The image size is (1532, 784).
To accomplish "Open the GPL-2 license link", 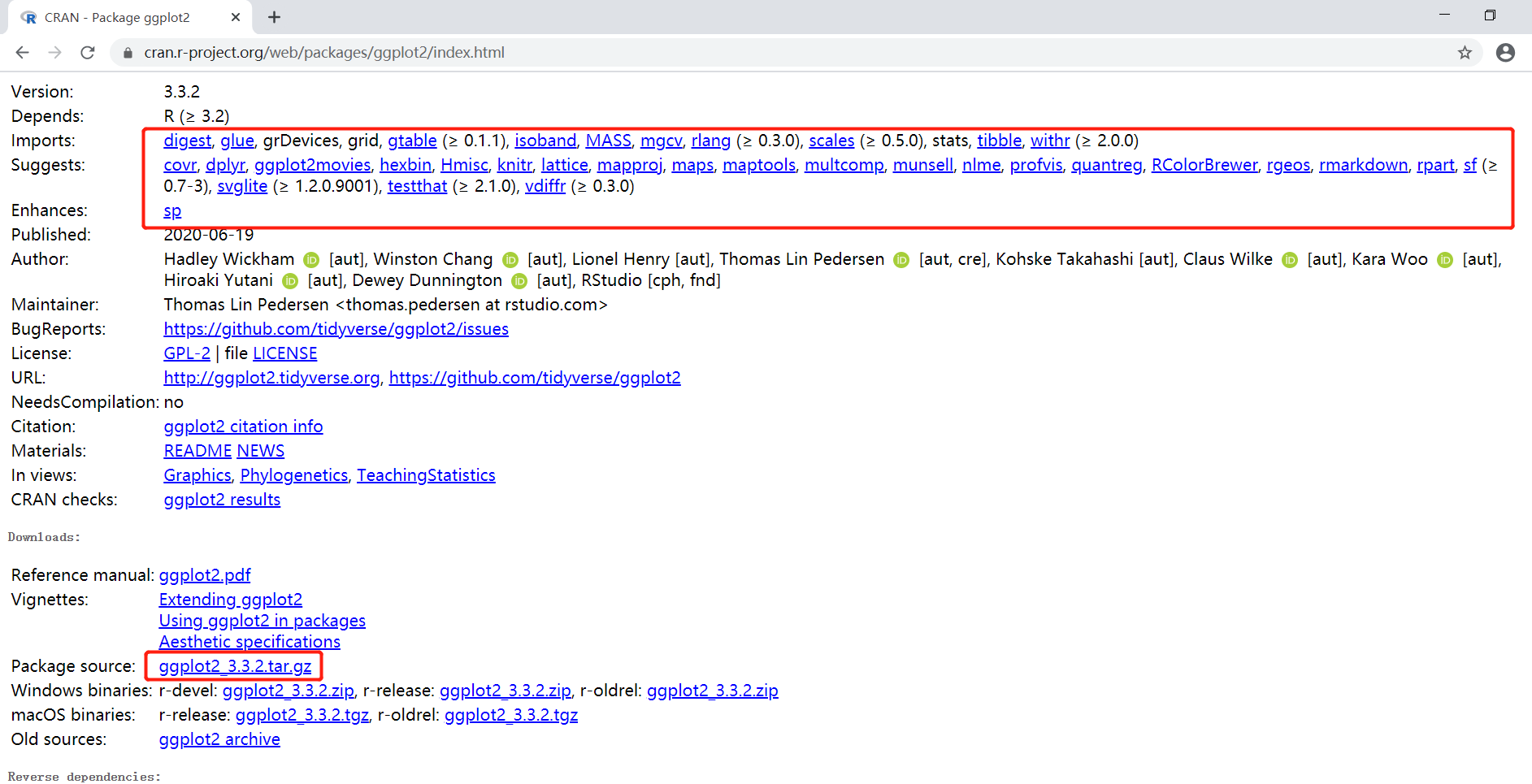I will [187, 353].
